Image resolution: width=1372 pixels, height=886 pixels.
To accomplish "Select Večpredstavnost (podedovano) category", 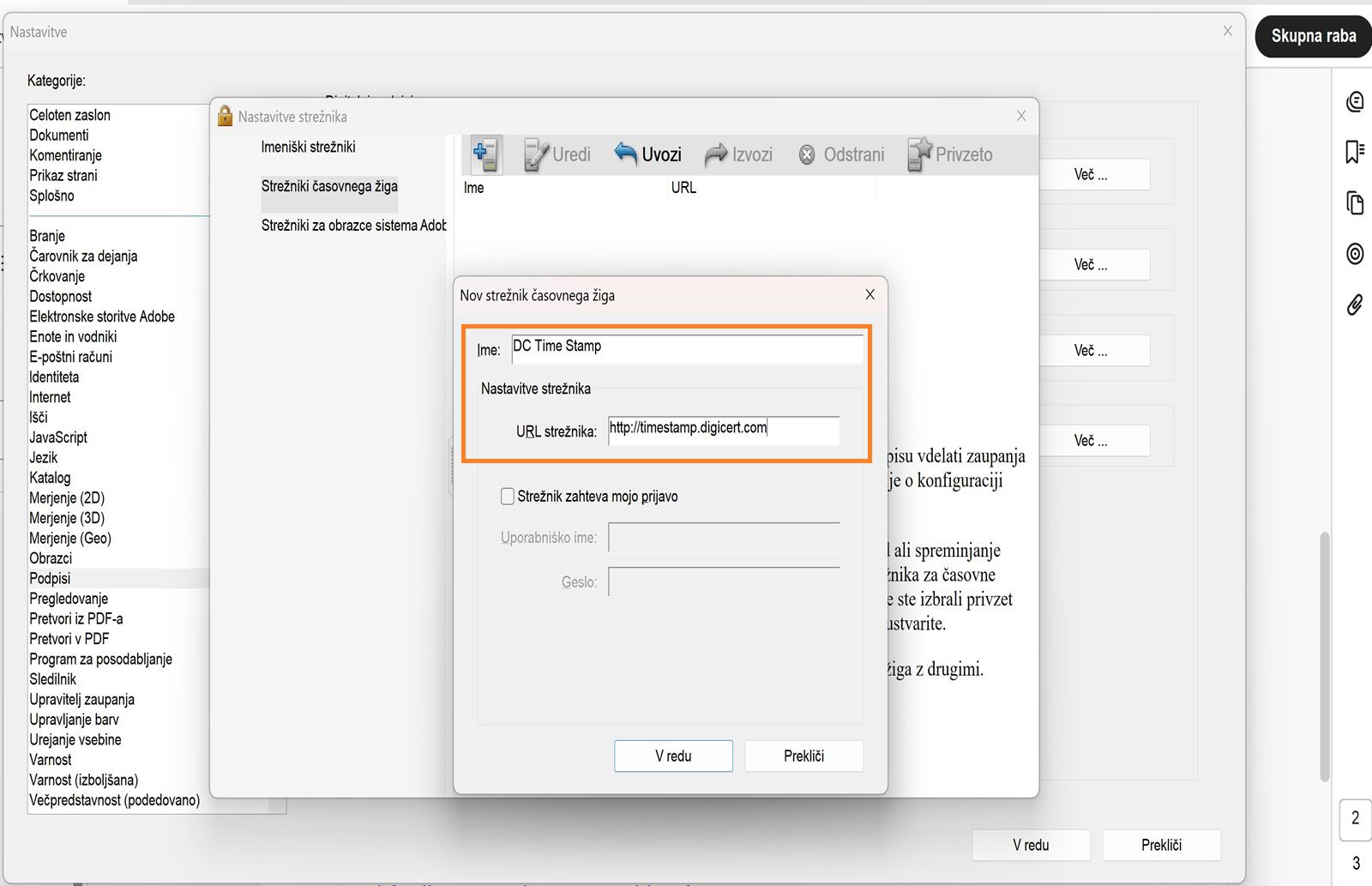I will [115, 800].
